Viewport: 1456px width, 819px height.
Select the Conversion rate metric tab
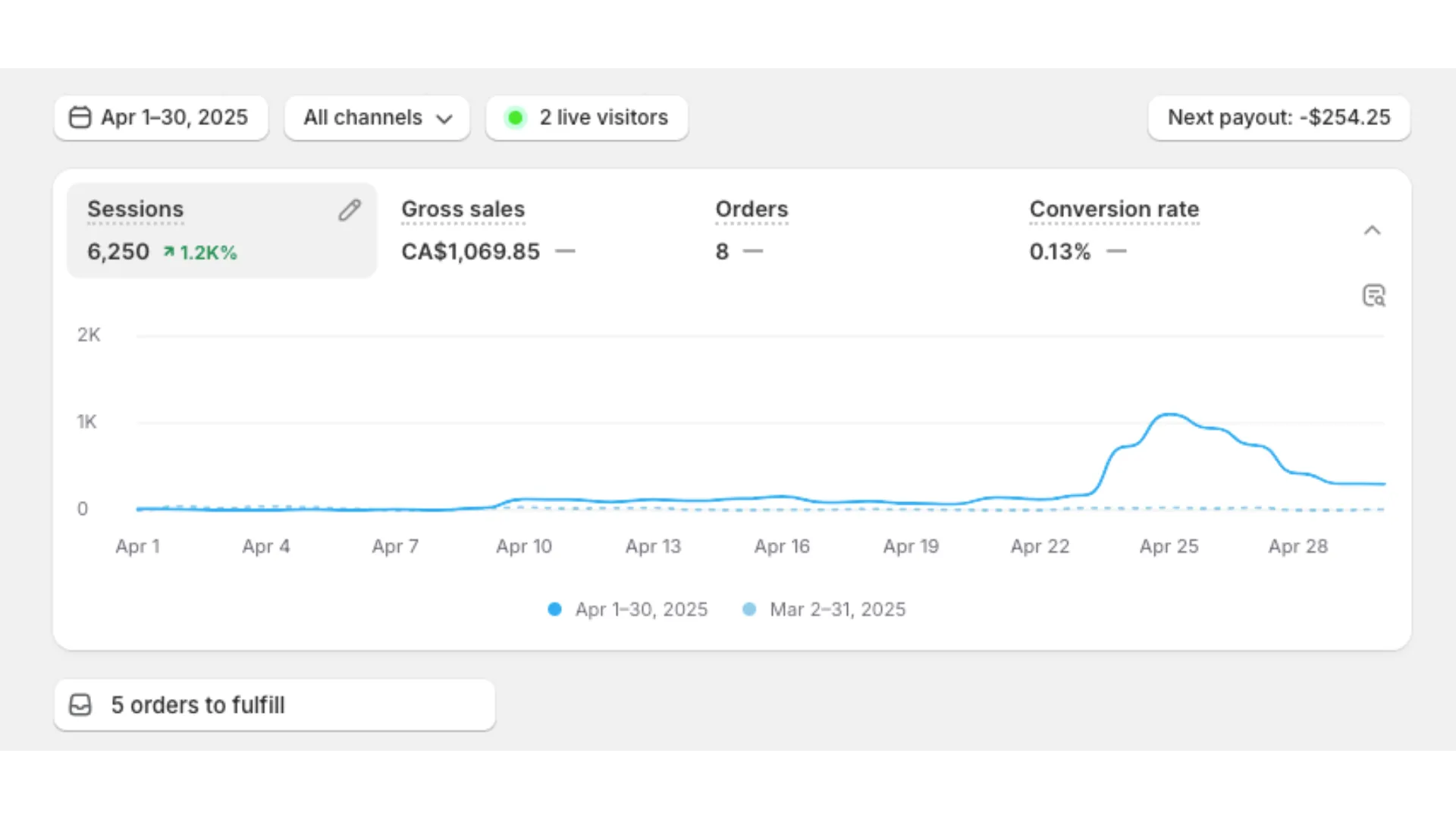tap(1113, 209)
